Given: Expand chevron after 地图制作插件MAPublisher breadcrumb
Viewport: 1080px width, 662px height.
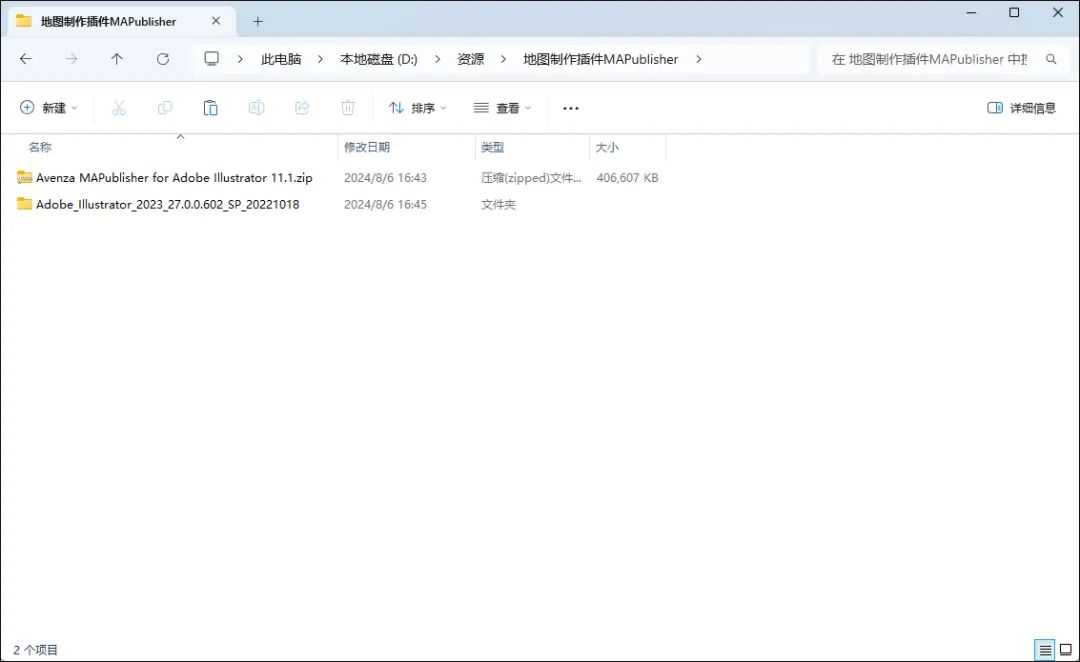Looking at the screenshot, I should click(698, 59).
